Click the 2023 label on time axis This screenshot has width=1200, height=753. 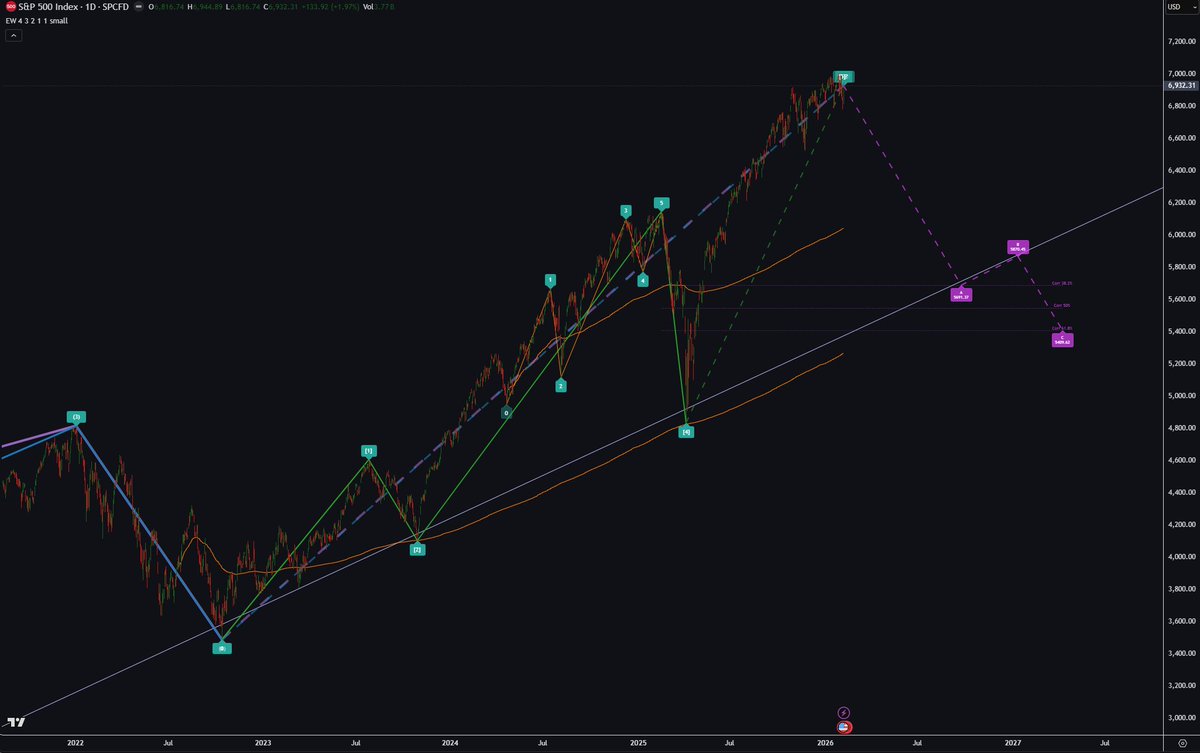coord(263,744)
